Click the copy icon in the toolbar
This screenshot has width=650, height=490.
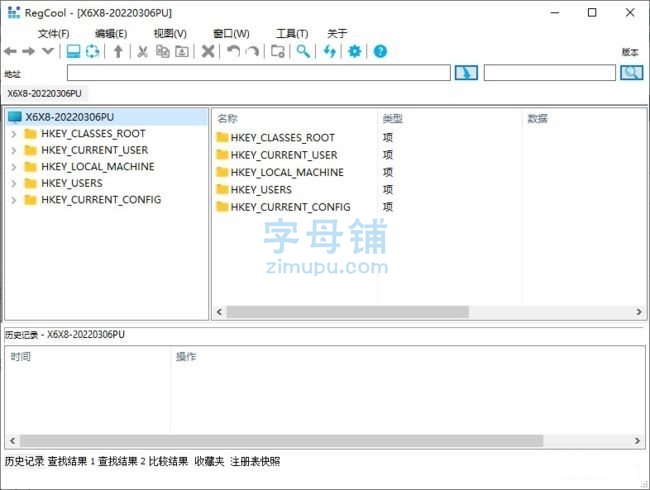[x=162, y=51]
